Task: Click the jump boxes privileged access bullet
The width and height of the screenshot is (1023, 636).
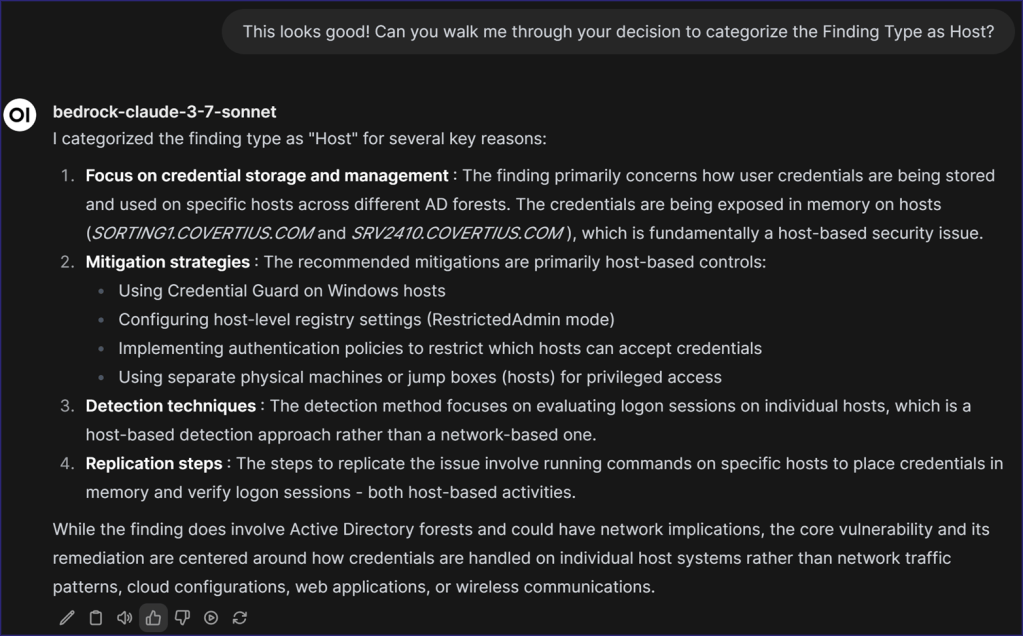Action: 420,377
